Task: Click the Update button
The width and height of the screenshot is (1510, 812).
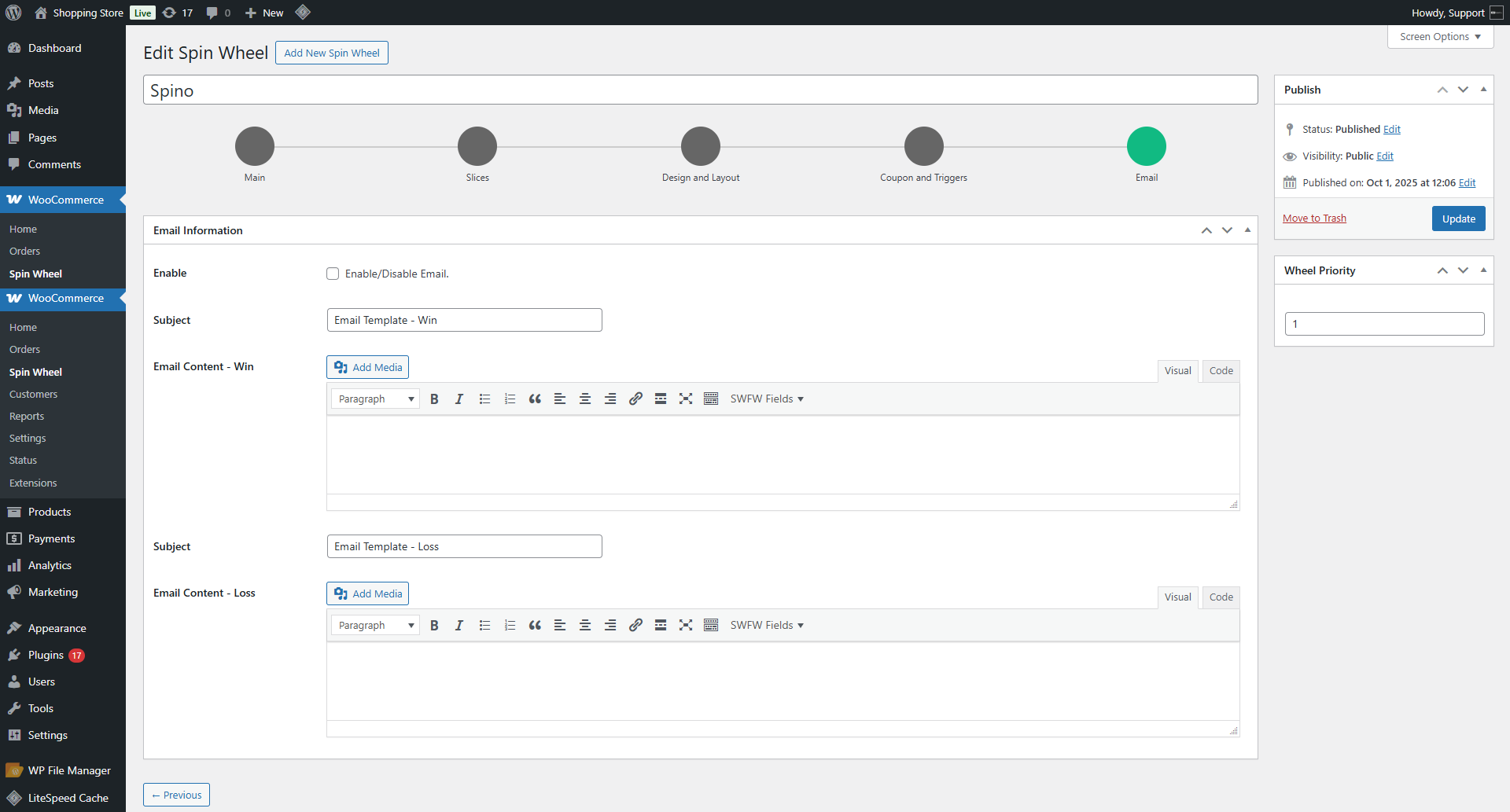Action: click(x=1458, y=219)
